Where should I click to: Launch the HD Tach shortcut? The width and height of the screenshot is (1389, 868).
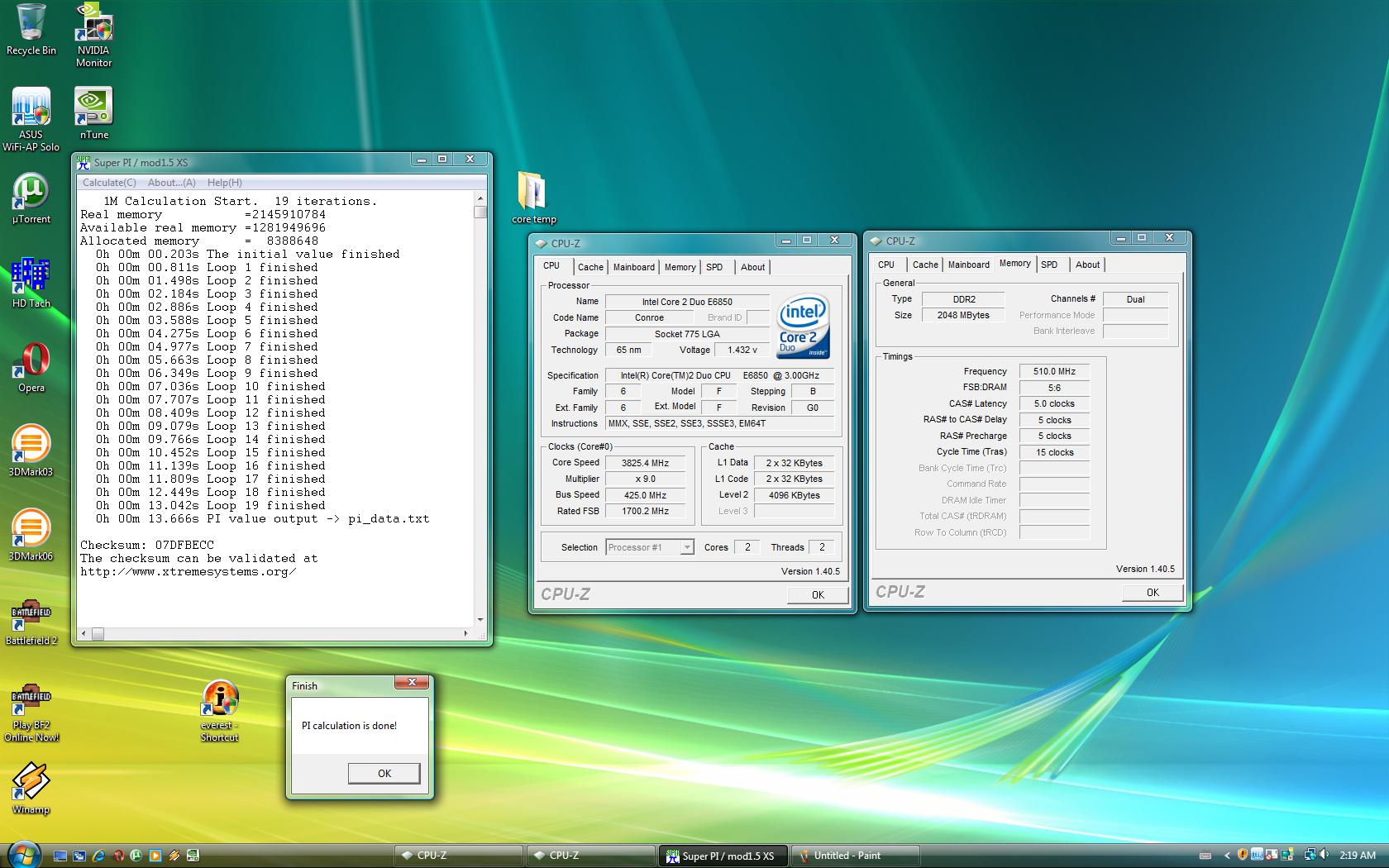pyautogui.click(x=31, y=283)
